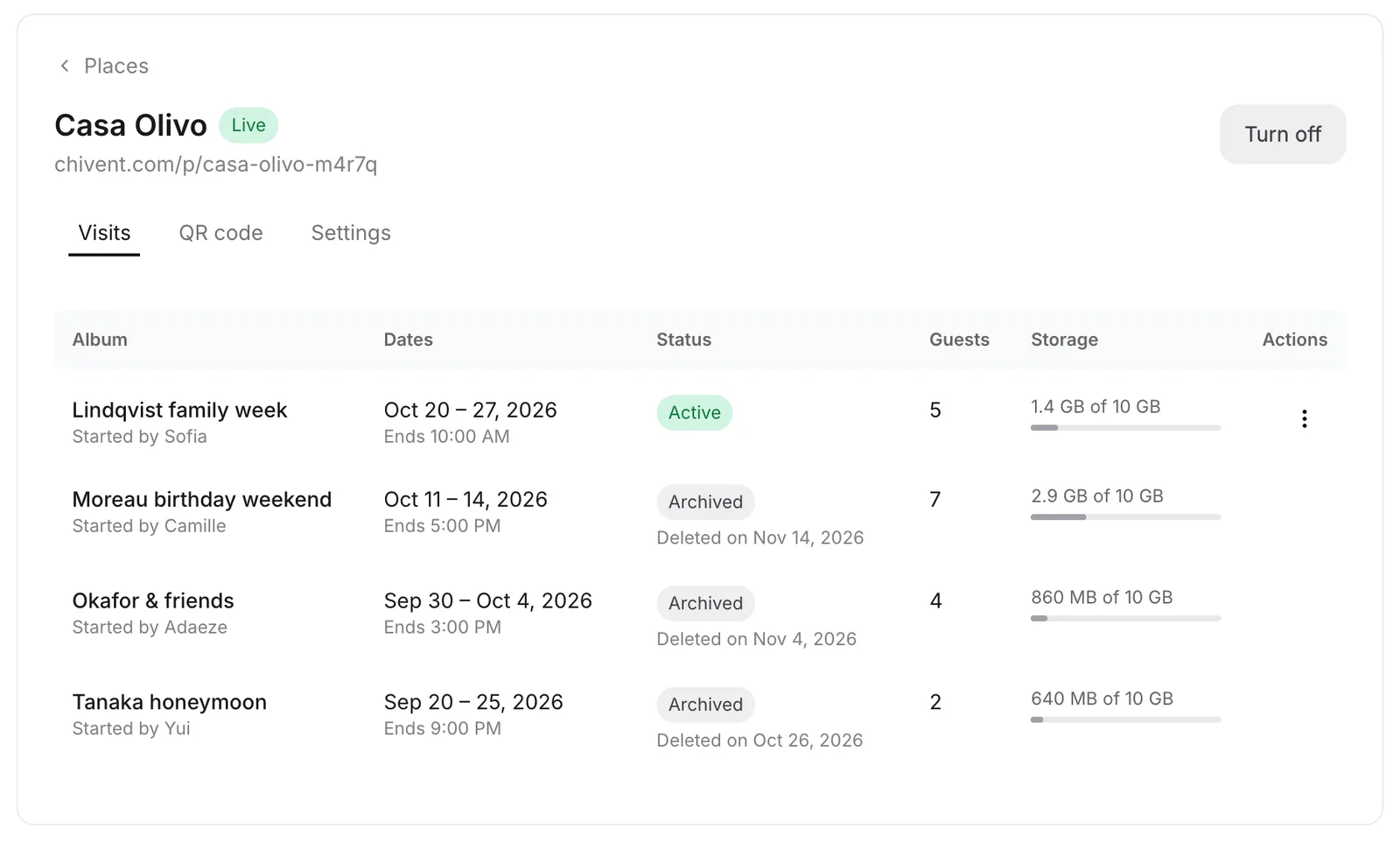This screenshot has height=842, width=1400.
Task: Click 'Started by Sofia' subtitle
Action: [x=139, y=437]
